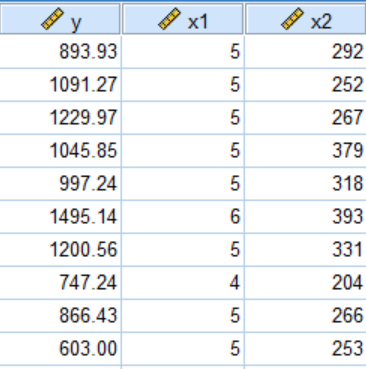Image resolution: width=366 pixels, height=369 pixels.
Task: Select the x1 cell in the 1045.85 row
Action: pyautogui.click(x=183, y=151)
